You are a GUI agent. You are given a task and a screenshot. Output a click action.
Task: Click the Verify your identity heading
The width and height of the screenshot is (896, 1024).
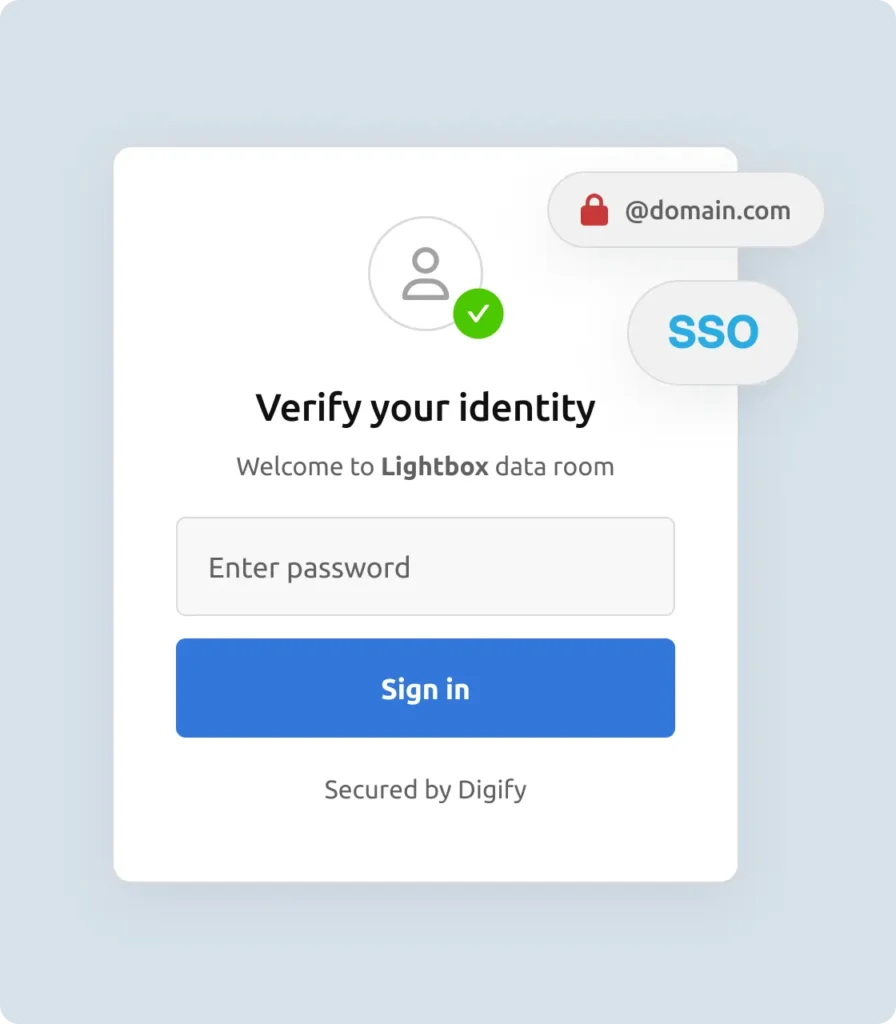pos(425,408)
